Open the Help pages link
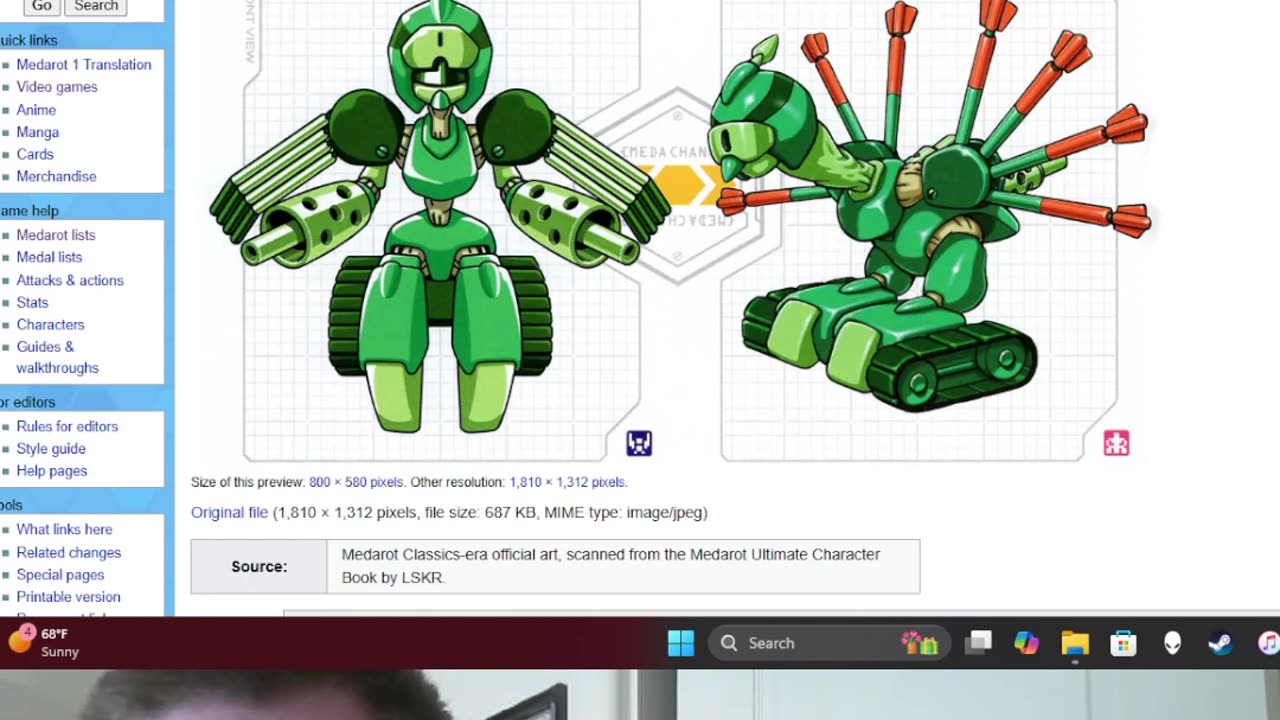 pos(51,471)
